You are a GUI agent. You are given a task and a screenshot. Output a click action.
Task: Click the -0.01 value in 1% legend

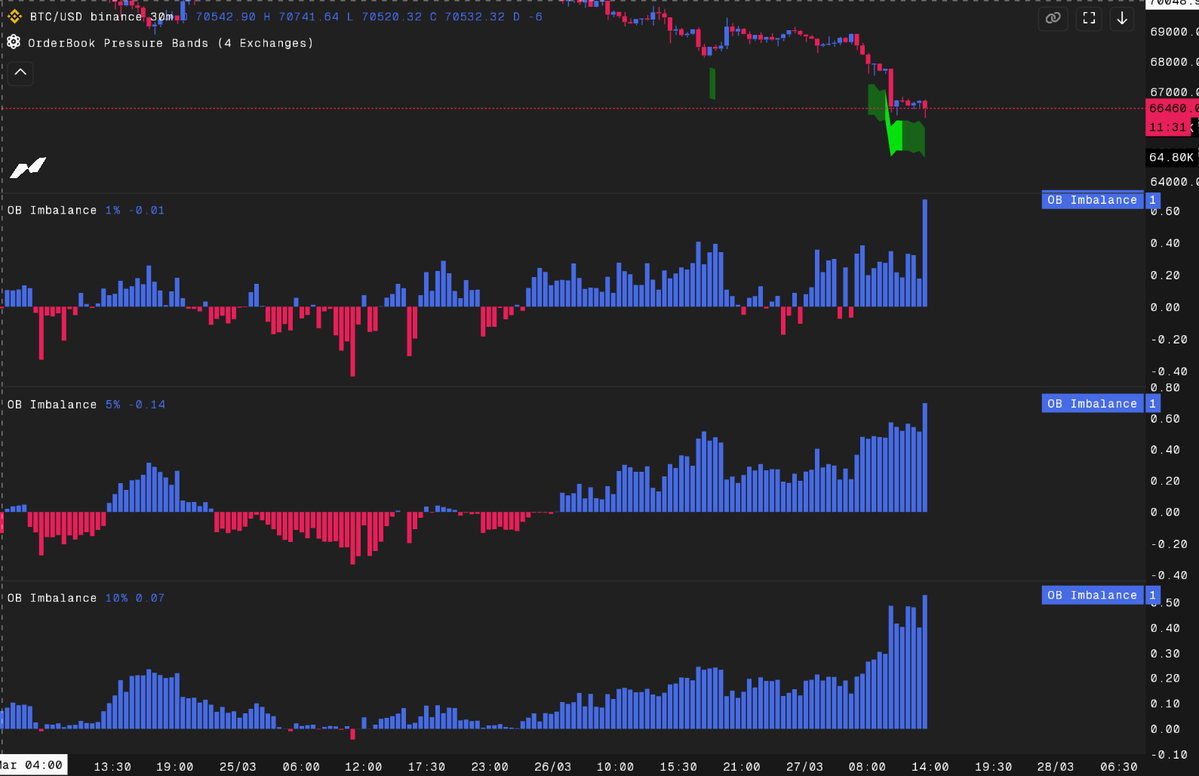tap(146, 210)
